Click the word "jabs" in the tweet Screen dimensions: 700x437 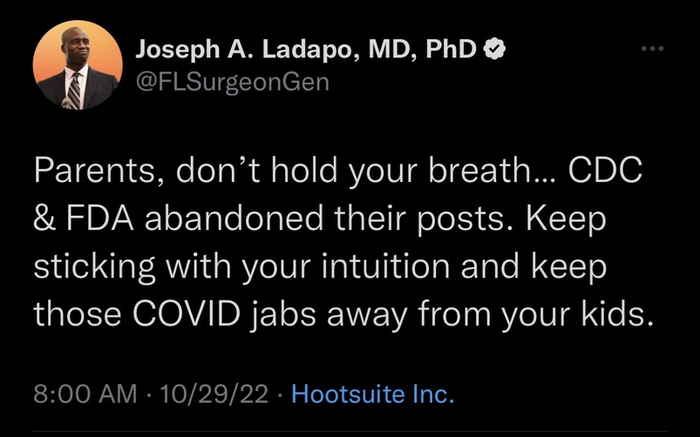click(x=277, y=315)
